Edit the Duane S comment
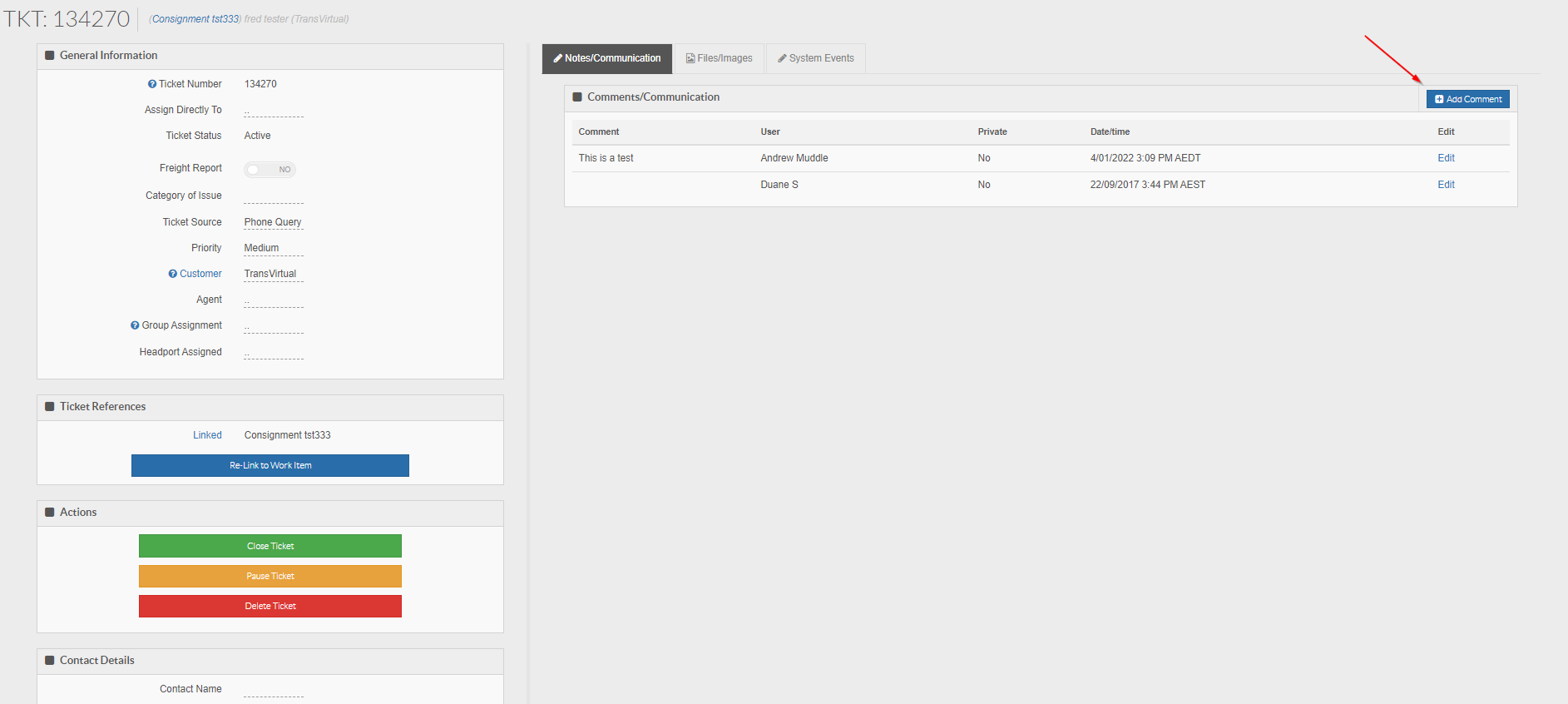 (x=1446, y=185)
